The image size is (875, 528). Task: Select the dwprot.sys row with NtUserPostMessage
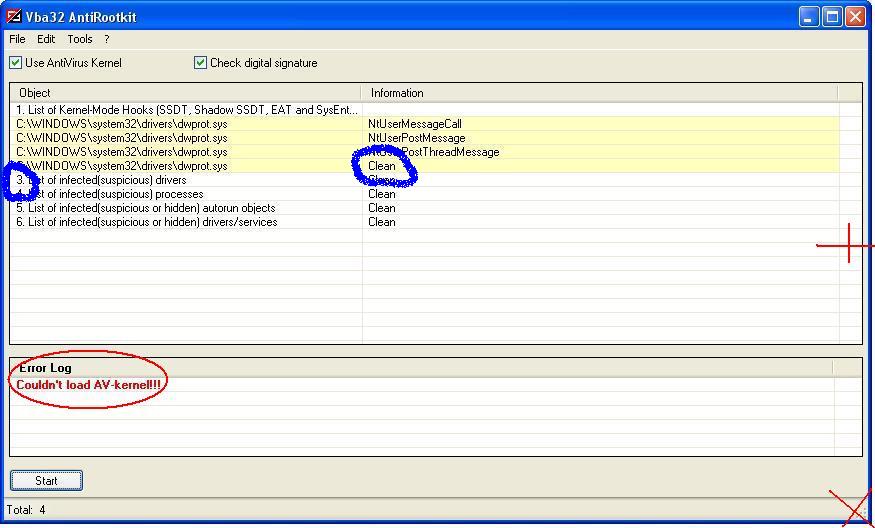pos(424,138)
